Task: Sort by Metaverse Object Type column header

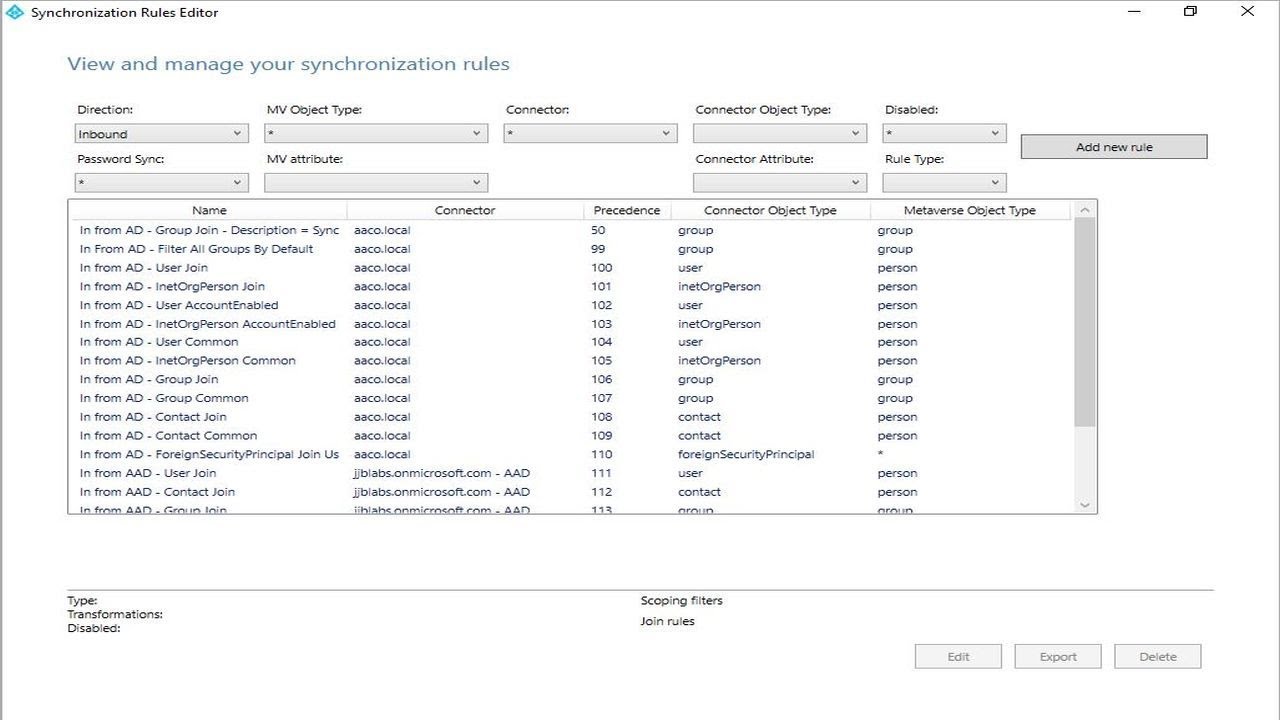Action: click(x=970, y=211)
